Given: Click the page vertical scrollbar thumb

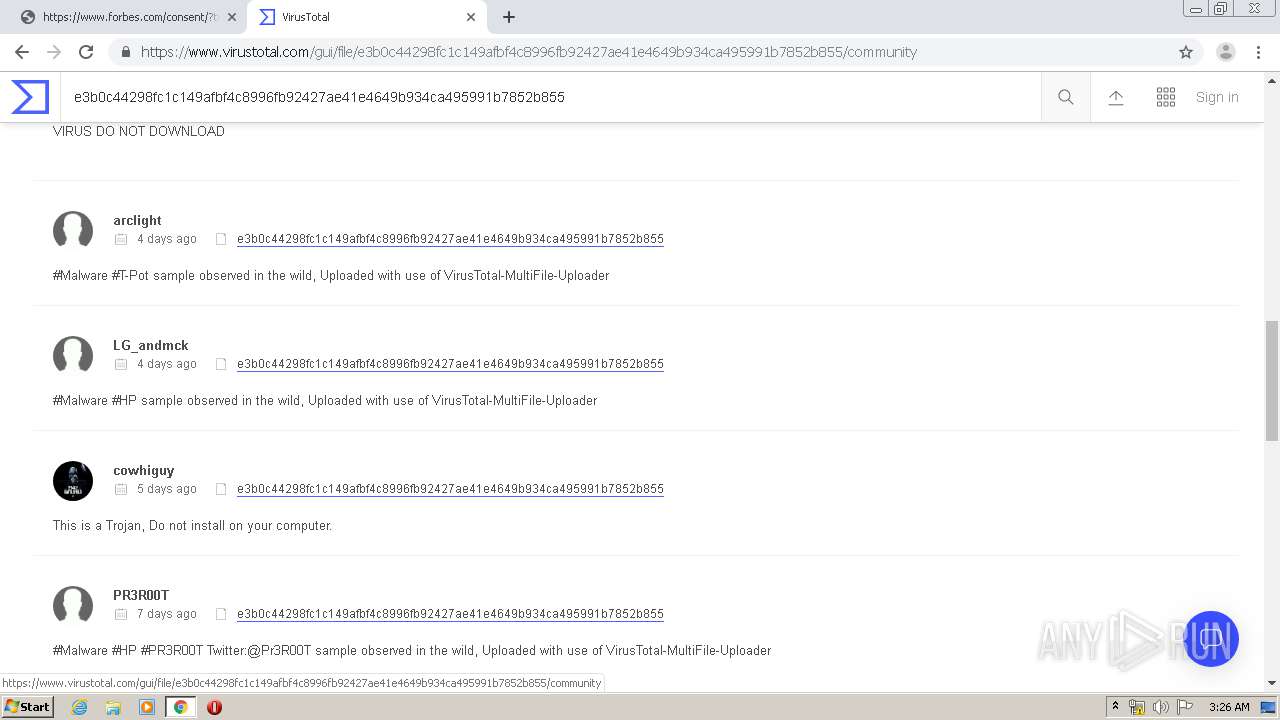Looking at the screenshot, I should (x=1272, y=380).
